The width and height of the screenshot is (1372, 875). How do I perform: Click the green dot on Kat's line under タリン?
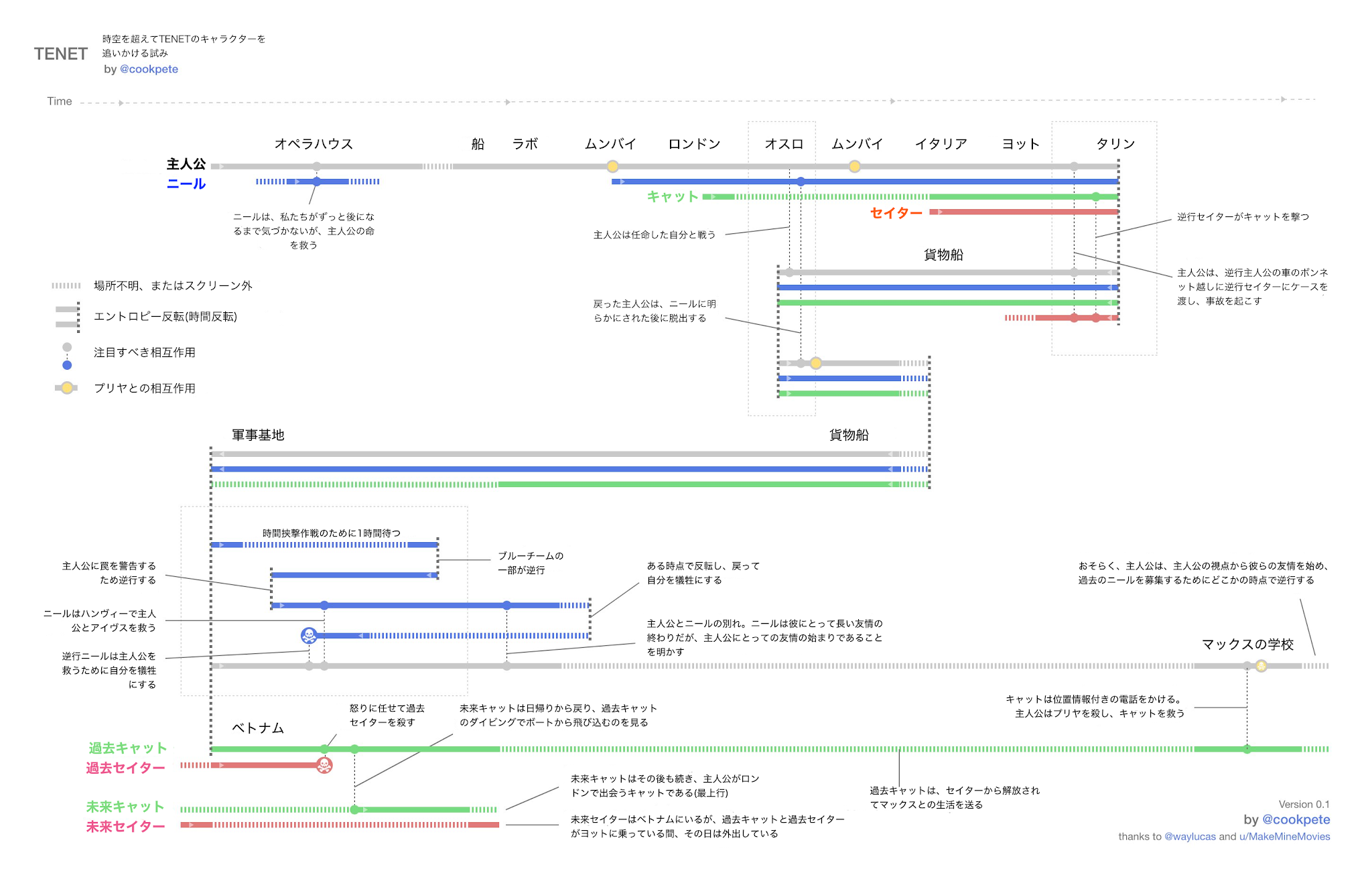(1095, 197)
